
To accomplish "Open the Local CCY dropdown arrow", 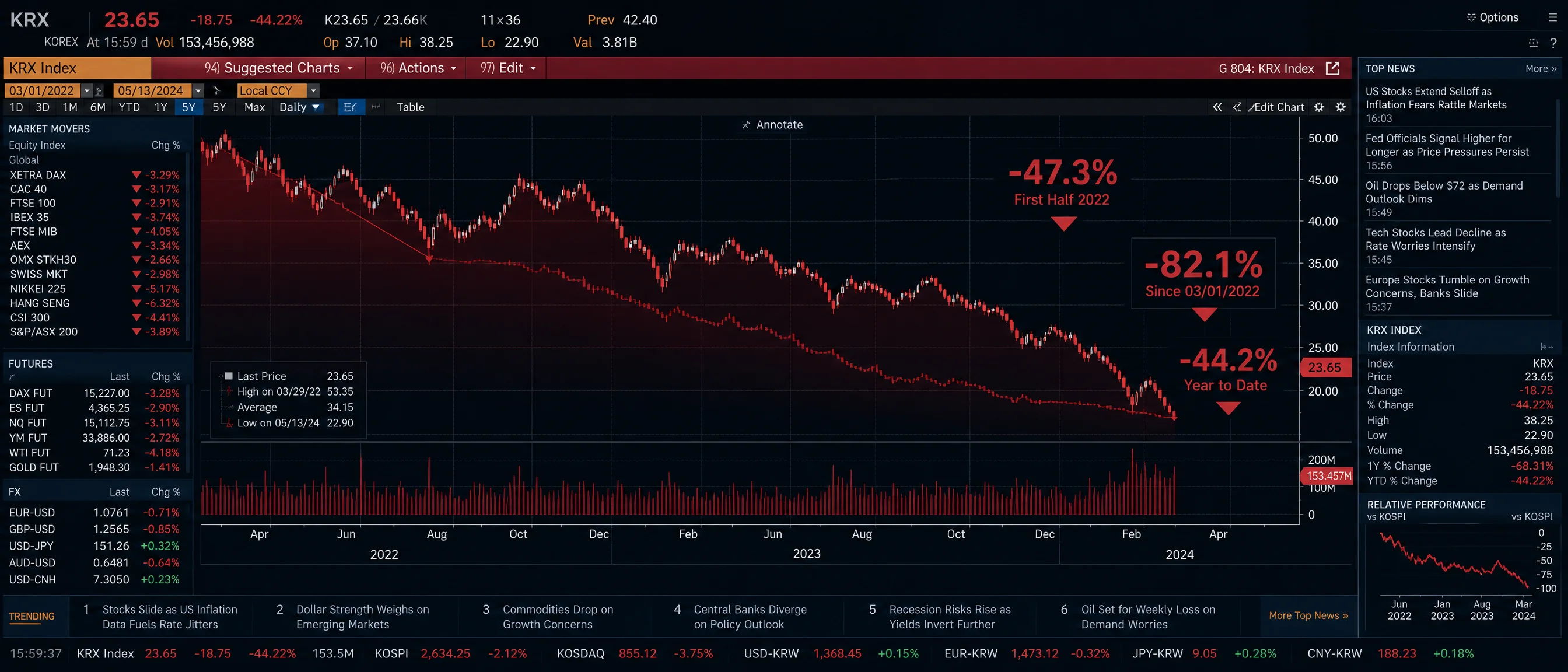I will pyautogui.click(x=313, y=90).
